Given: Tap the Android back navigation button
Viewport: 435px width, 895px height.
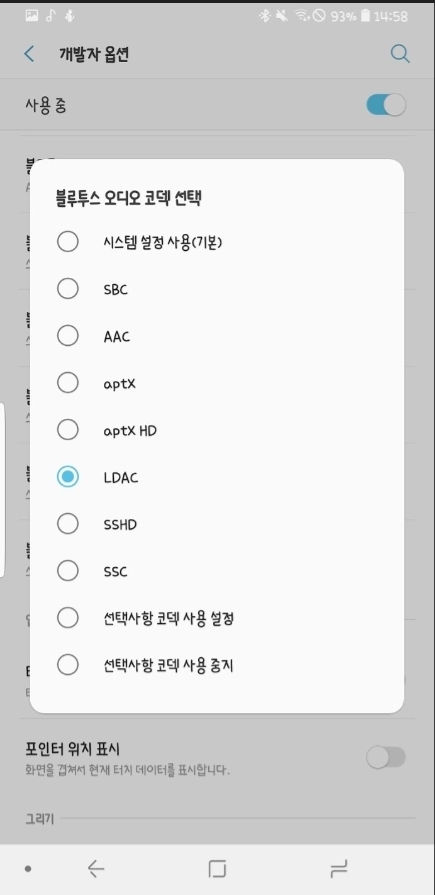Looking at the screenshot, I should tap(96, 869).
